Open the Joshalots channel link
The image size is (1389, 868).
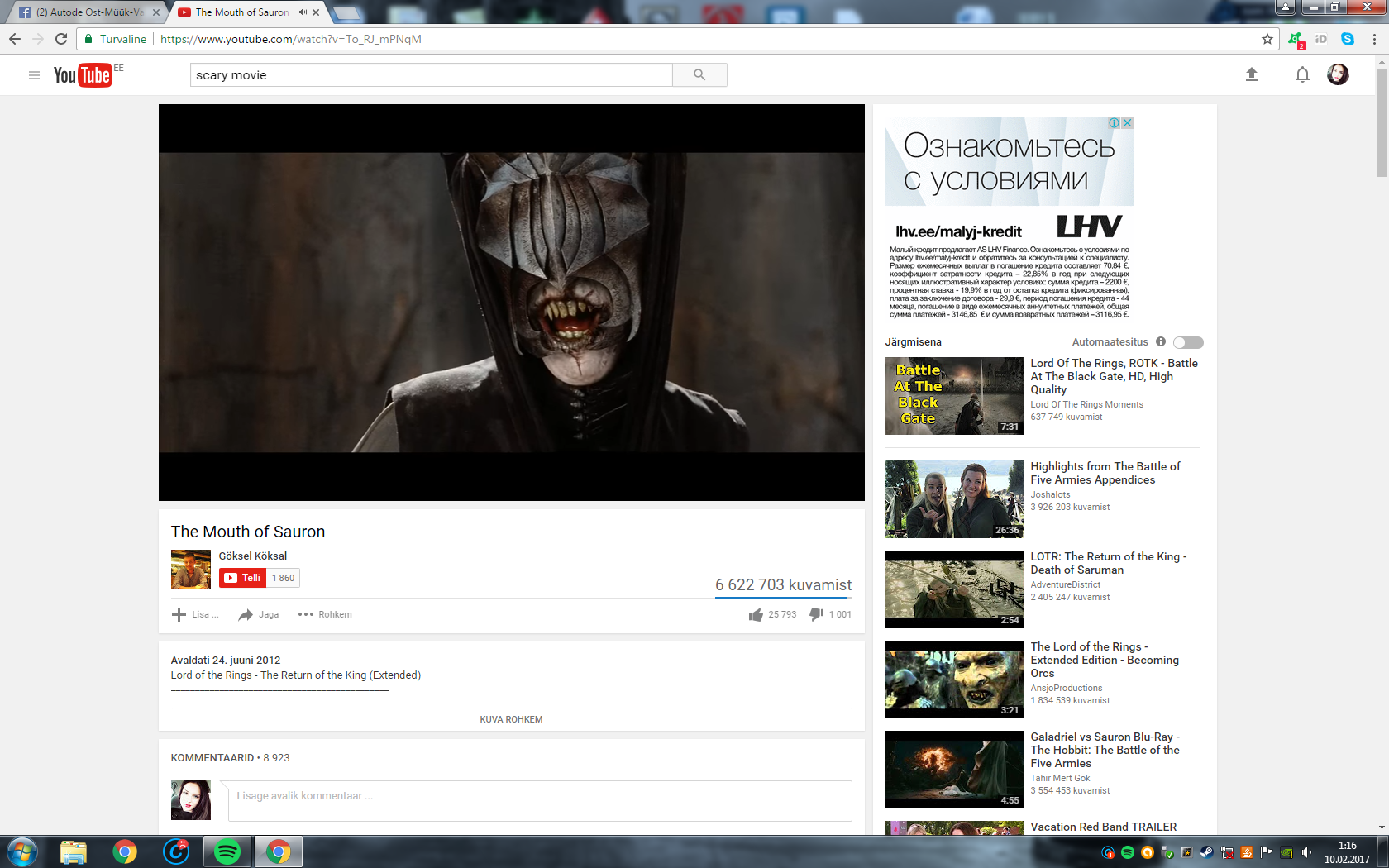click(x=1050, y=494)
